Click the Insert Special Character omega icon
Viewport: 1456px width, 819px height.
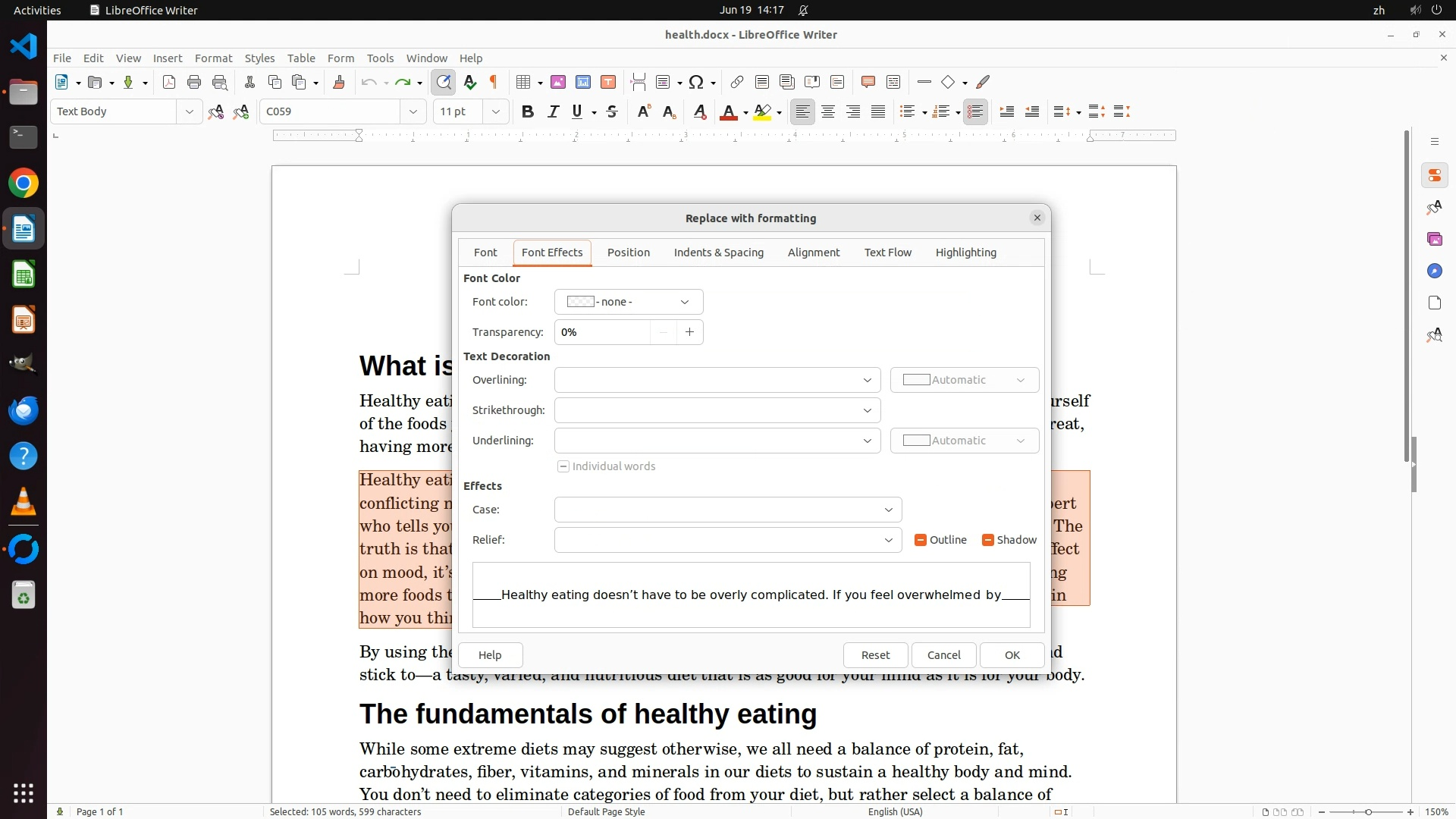[696, 83]
